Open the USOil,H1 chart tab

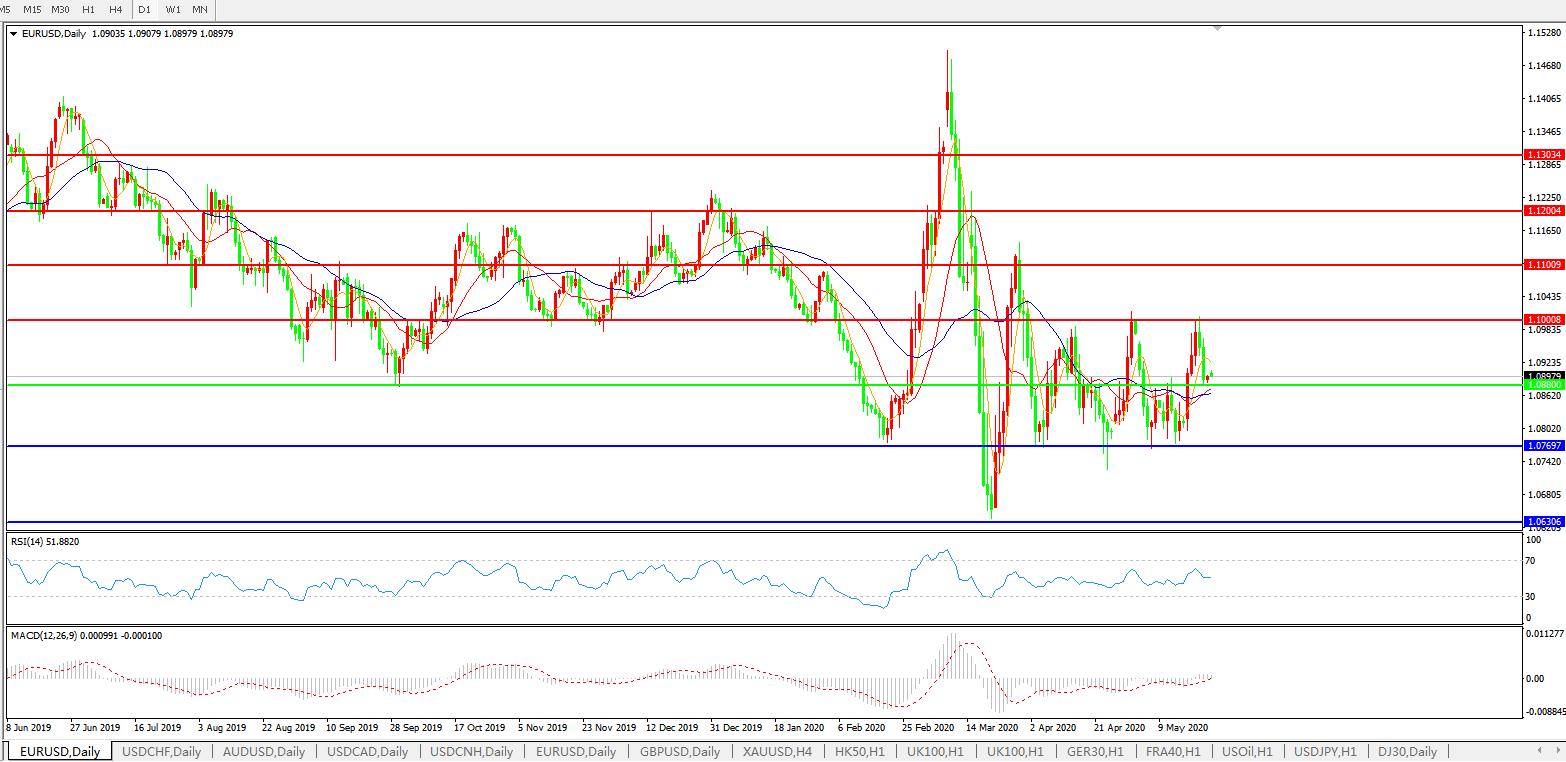[x=1246, y=751]
